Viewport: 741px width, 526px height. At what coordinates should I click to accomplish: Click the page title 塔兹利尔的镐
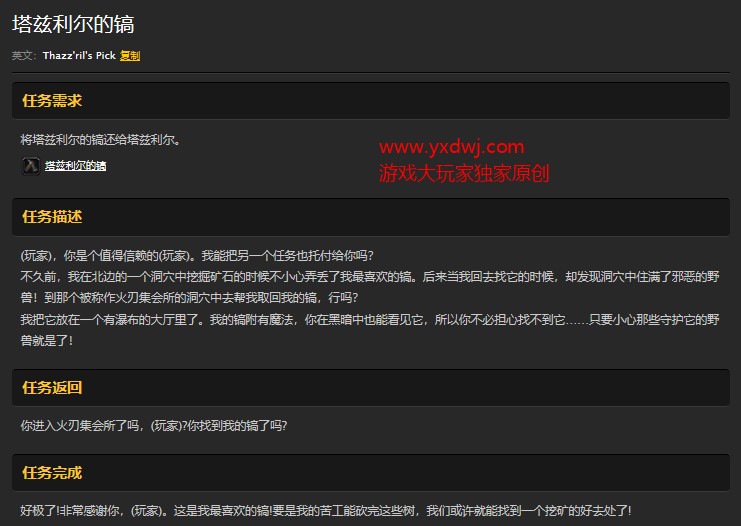click(x=73, y=23)
